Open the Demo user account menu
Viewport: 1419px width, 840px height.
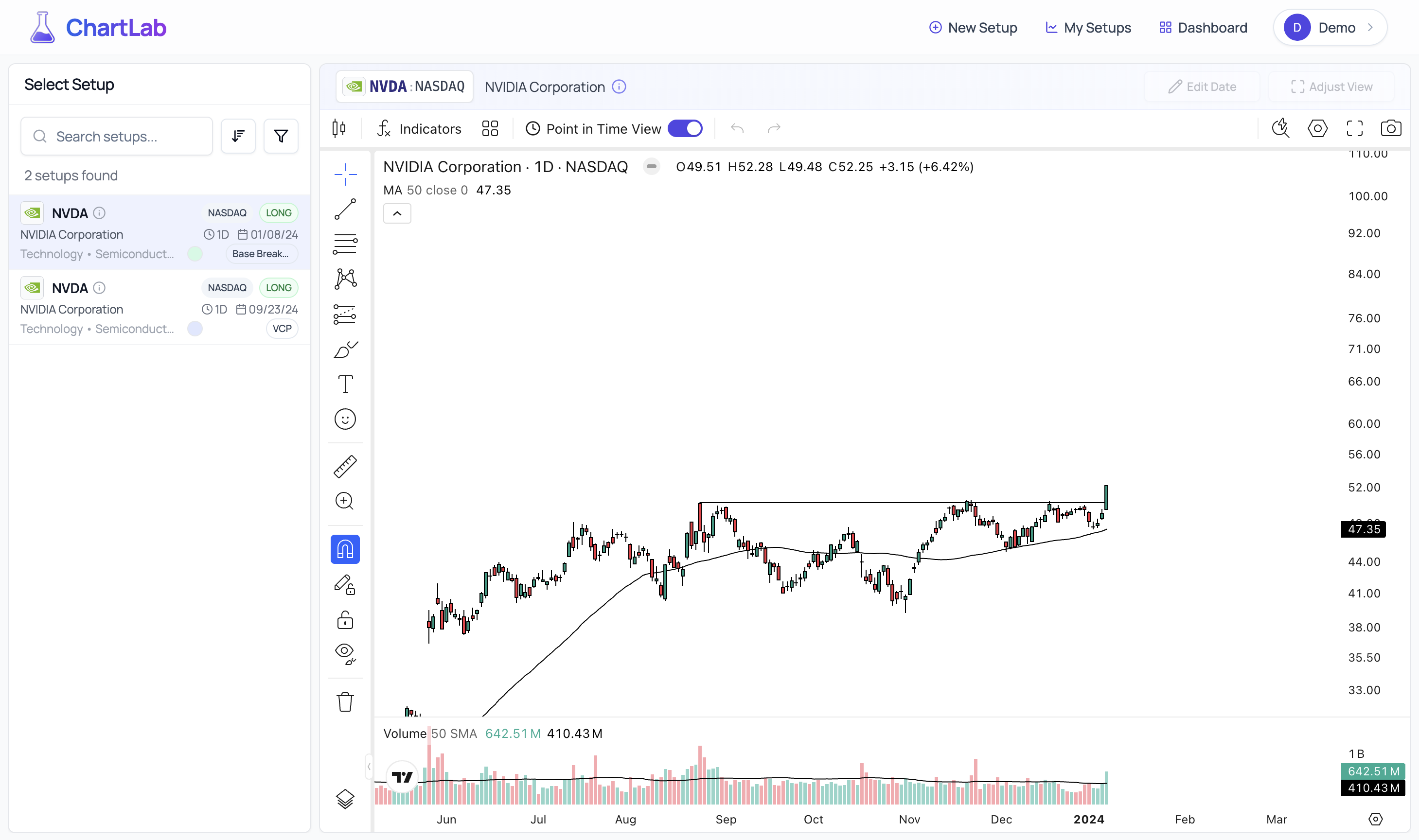click(x=1330, y=28)
